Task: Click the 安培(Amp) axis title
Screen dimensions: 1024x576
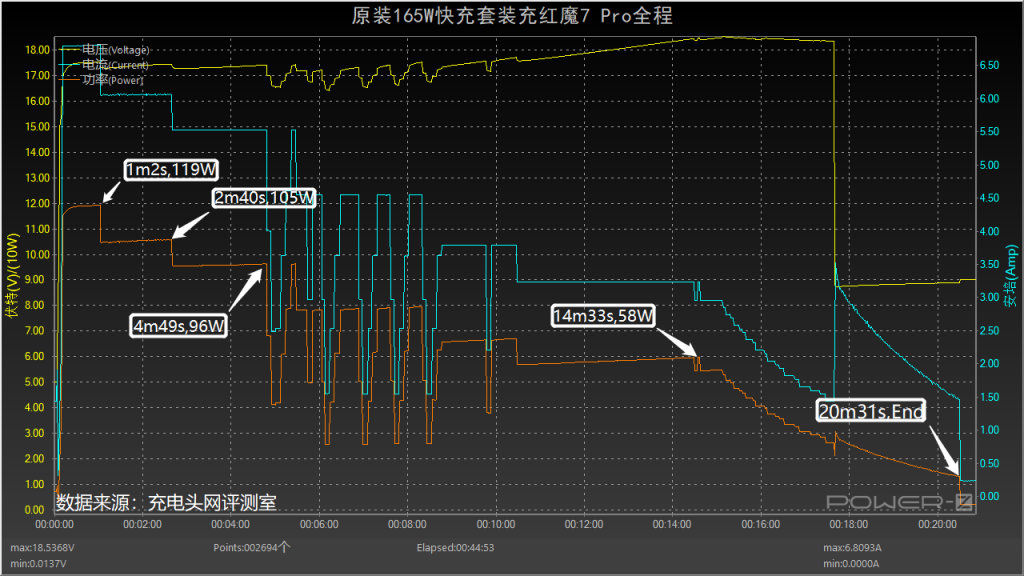Action: pos(1011,276)
